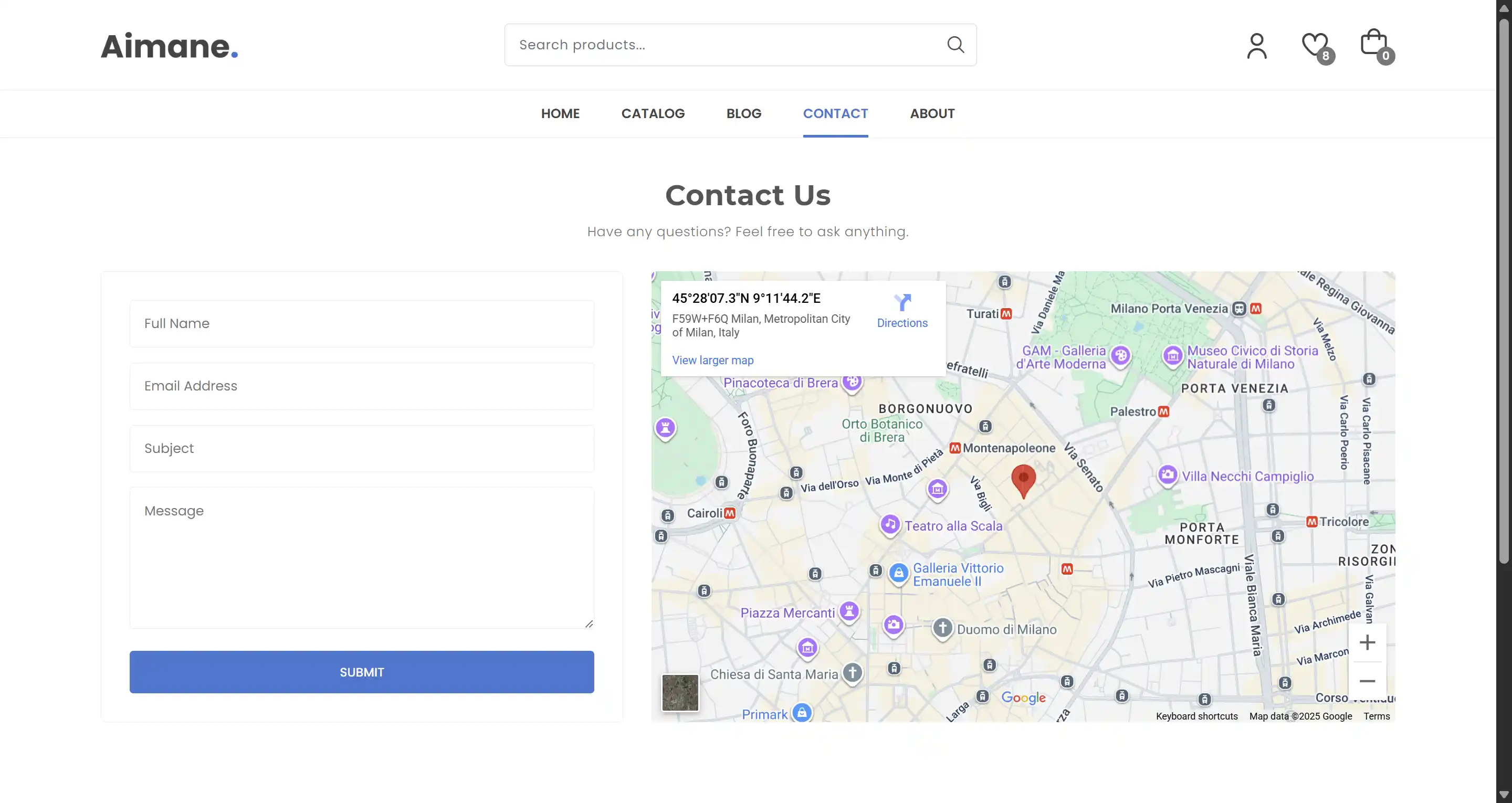Click the red location pin marker

(1023, 479)
